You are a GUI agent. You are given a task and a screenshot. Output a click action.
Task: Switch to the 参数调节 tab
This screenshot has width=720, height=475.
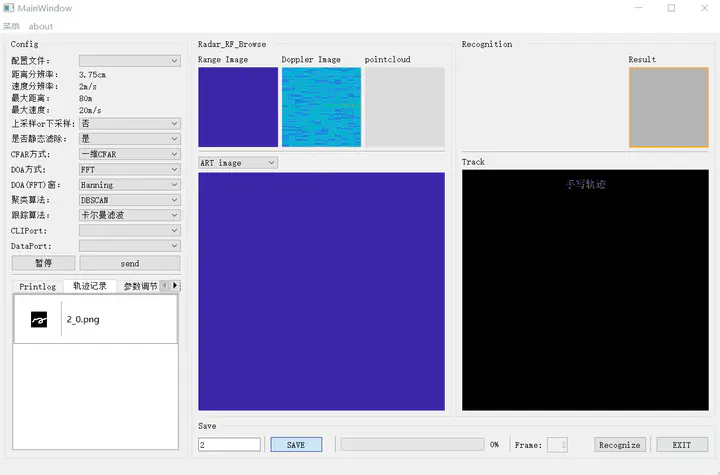[x=140, y=287]
